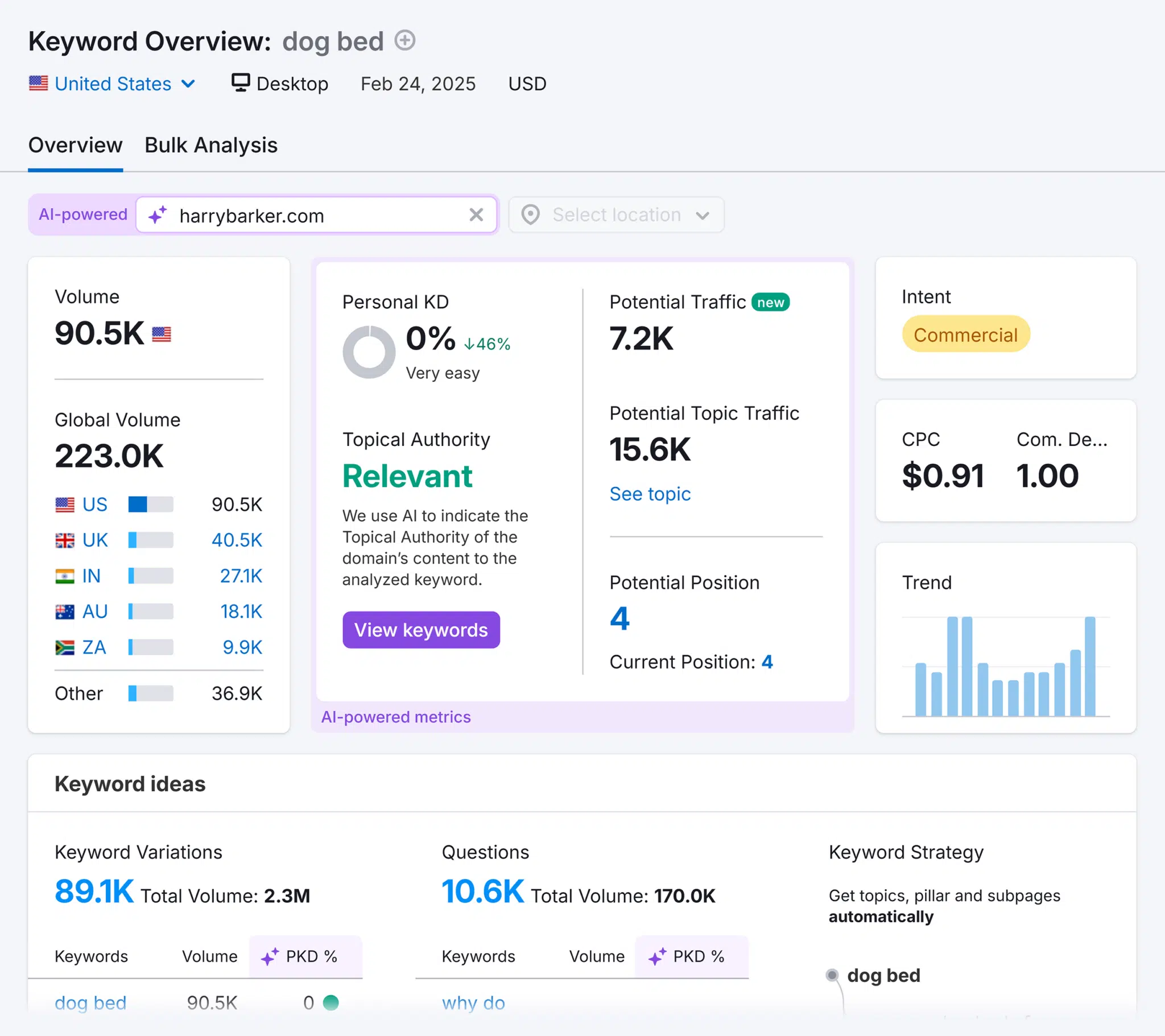
Task: Click the location pin icon
Action: tap(530, 215)
